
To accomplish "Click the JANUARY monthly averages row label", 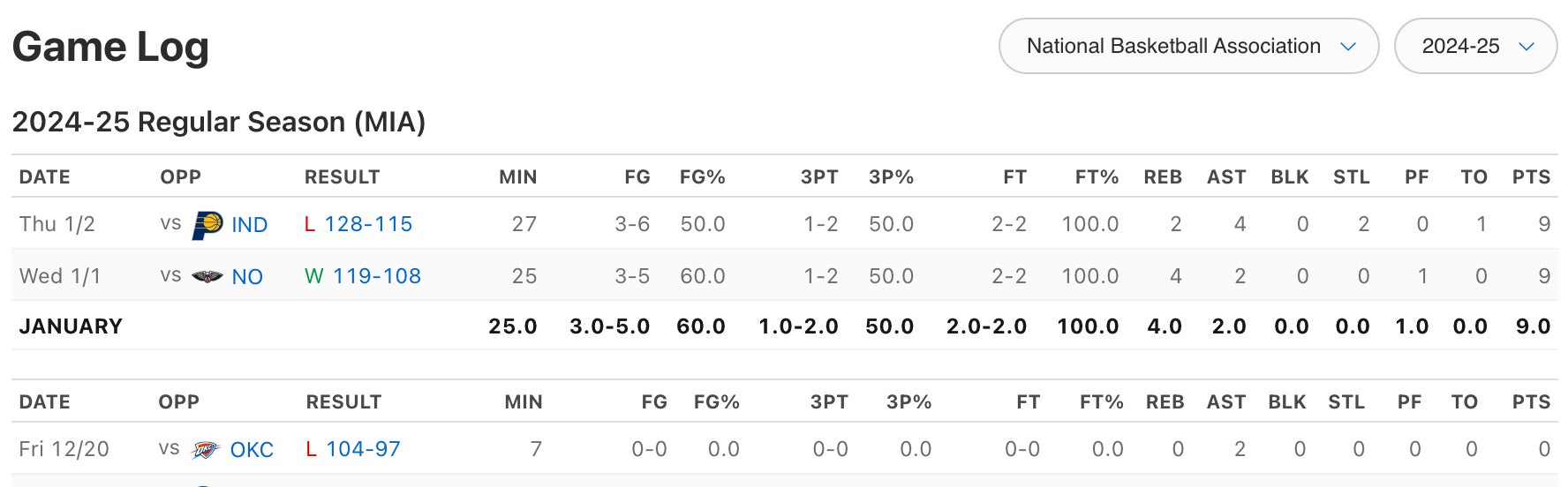I will coord(71,326).
